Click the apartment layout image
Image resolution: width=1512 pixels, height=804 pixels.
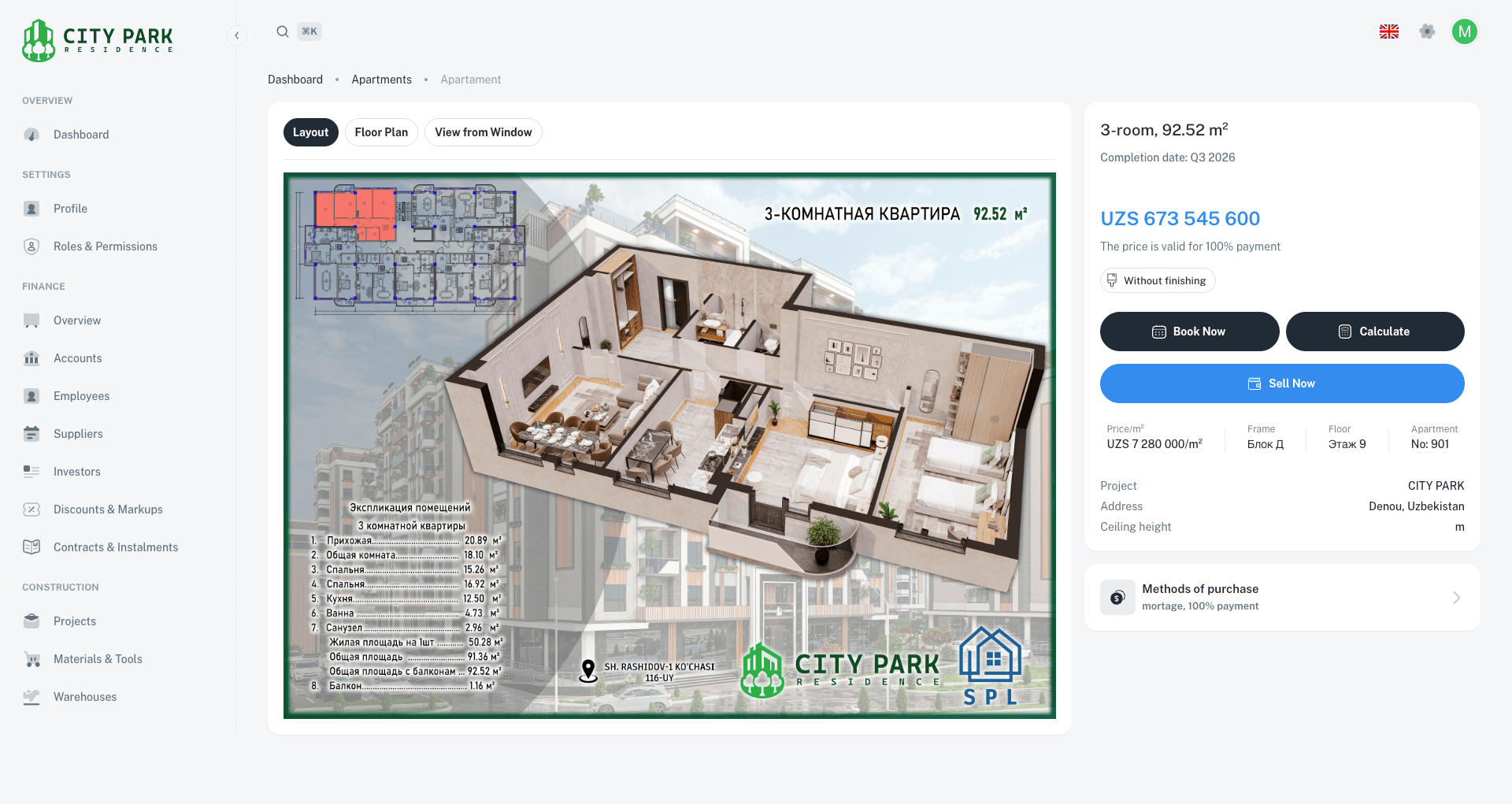pos(669,445)
